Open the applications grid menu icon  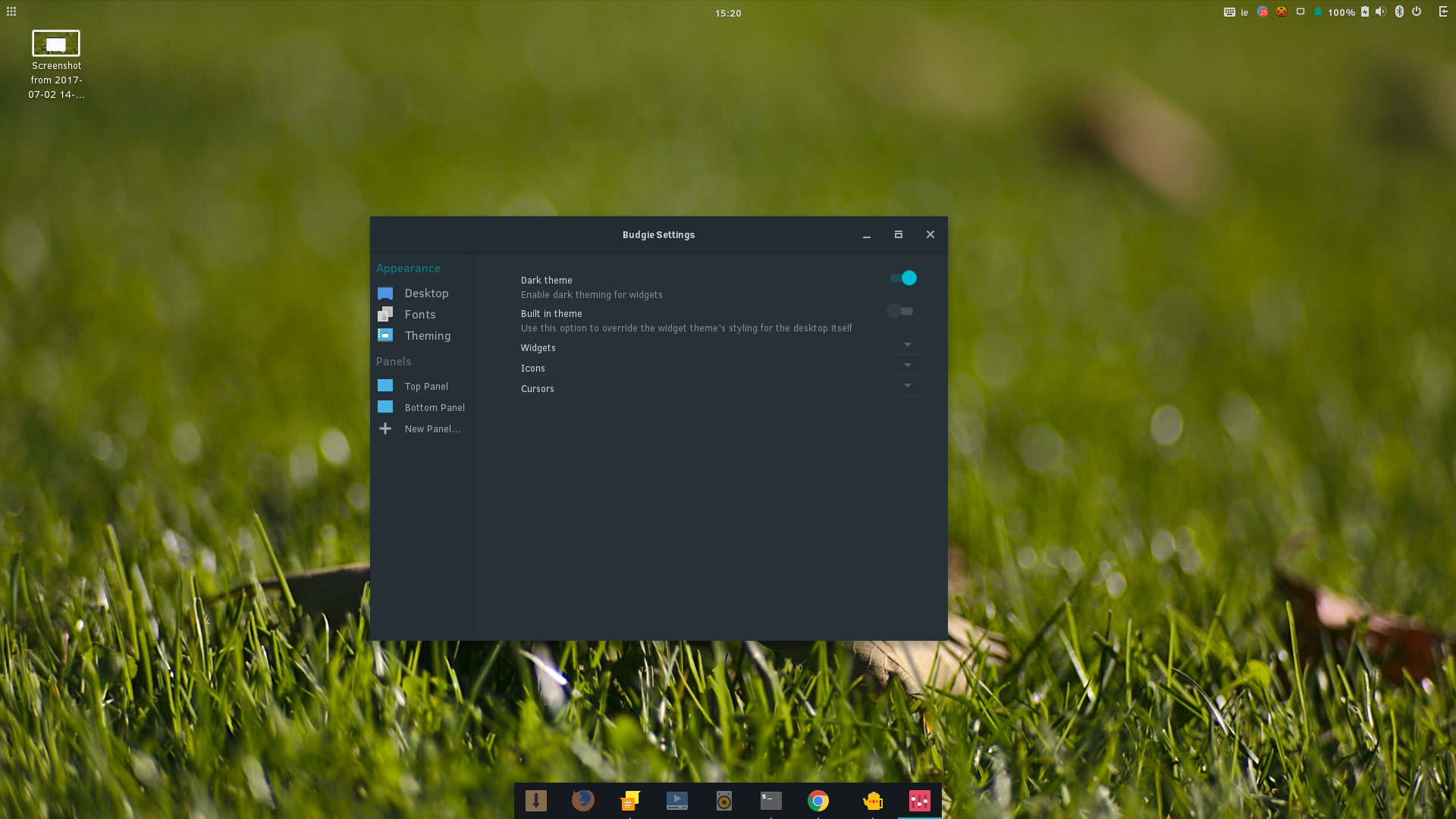[x=11, y=11]
